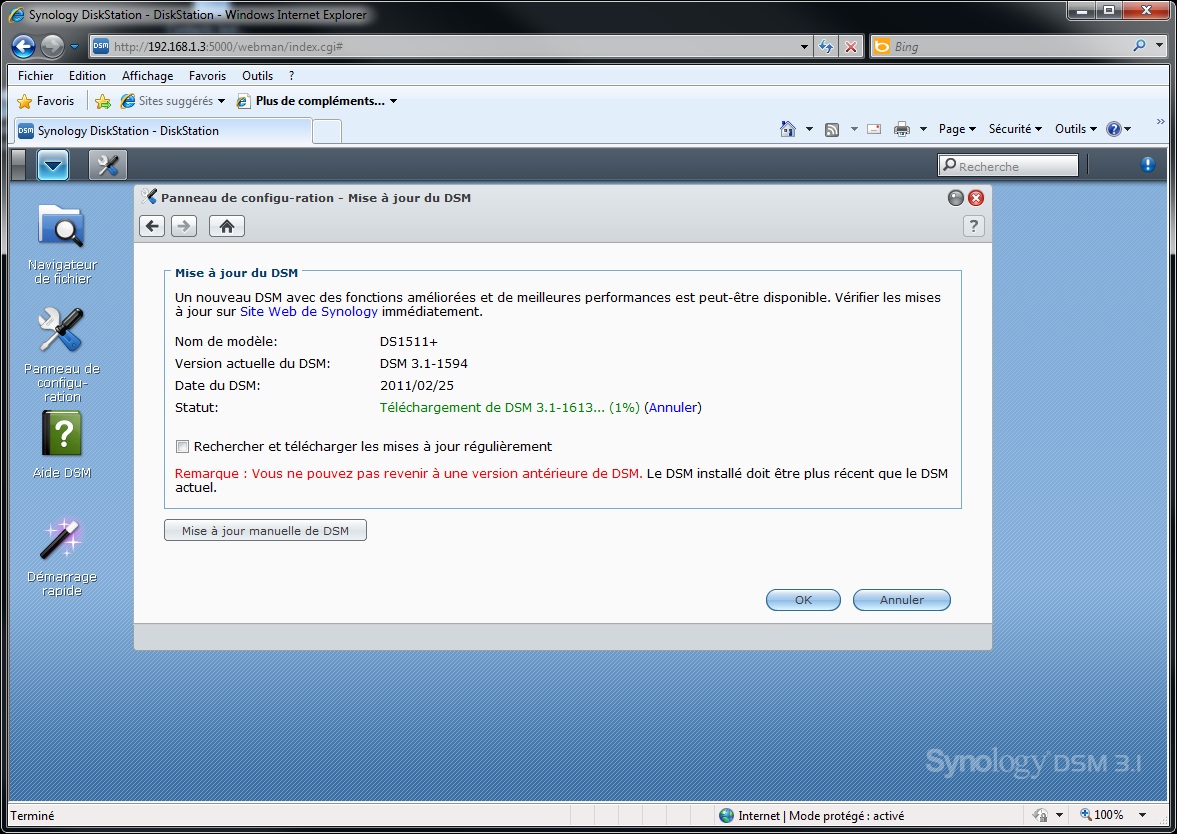The width and height of the screenshot is (1177, 834).
Task: Cancel download via the Annuler link in Statut
Action: point(673,408)
